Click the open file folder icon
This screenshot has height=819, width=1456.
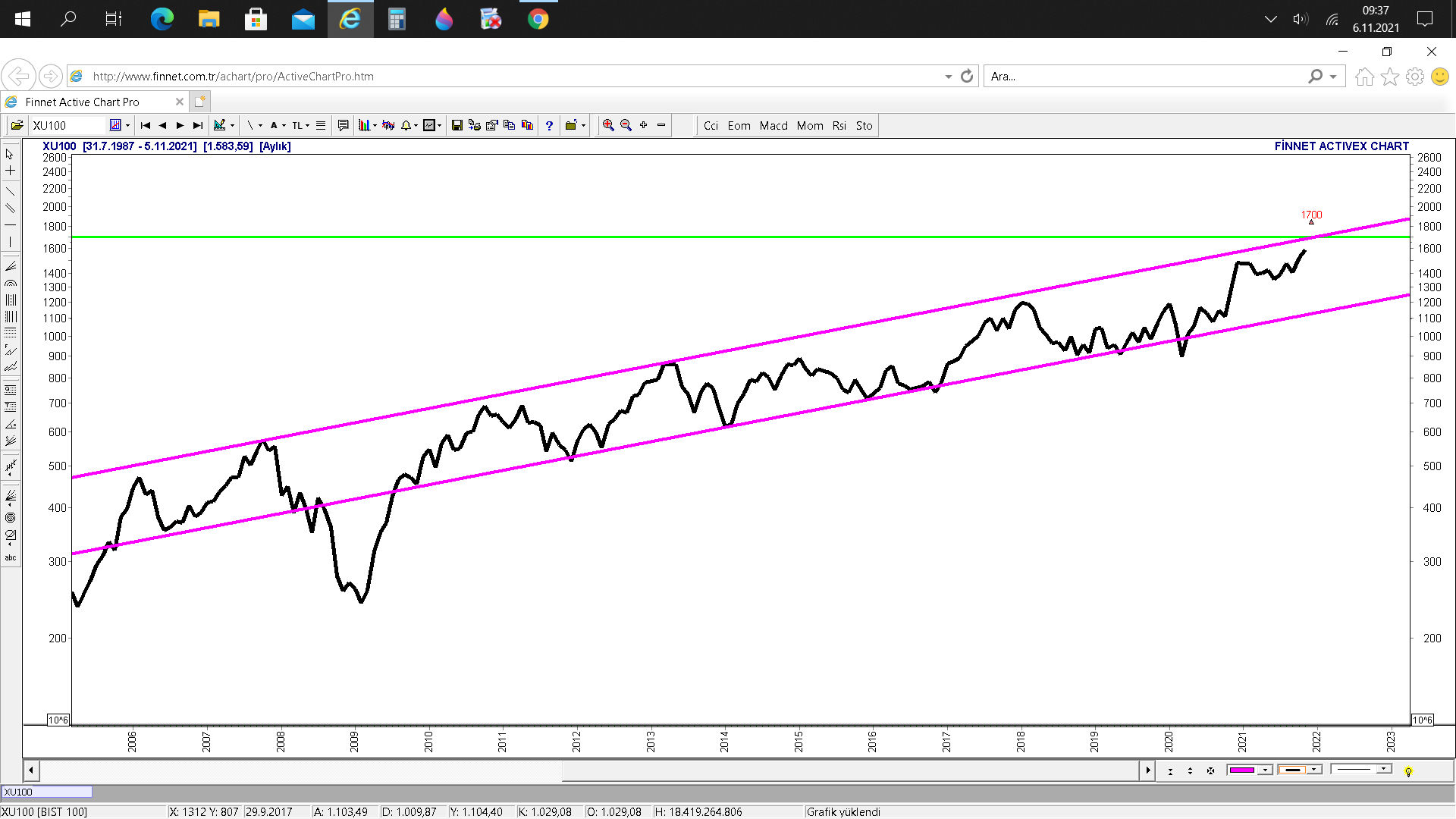(17, 126)
